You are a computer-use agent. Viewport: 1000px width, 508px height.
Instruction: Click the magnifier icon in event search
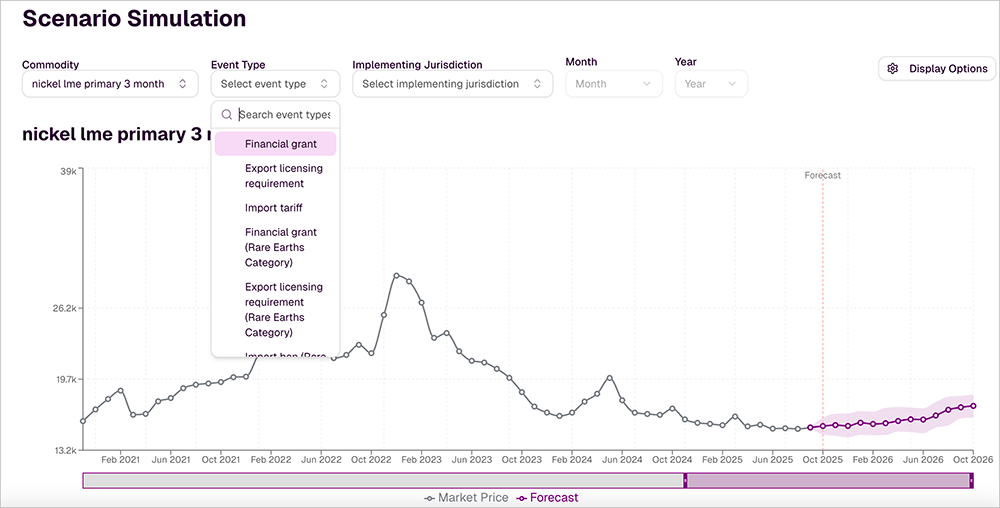[227, 115]
